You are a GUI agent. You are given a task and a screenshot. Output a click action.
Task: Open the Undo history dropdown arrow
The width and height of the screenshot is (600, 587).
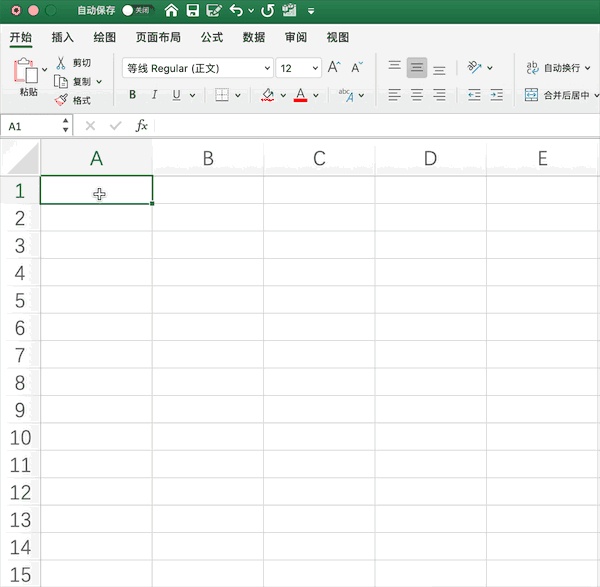(251, 11)
